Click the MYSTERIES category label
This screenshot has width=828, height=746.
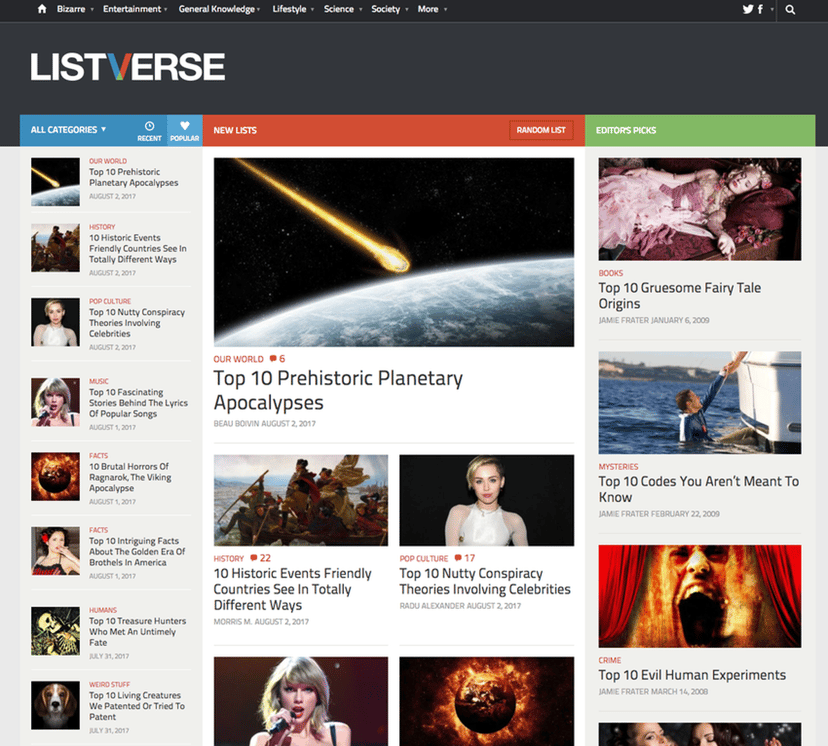(618, 467)
